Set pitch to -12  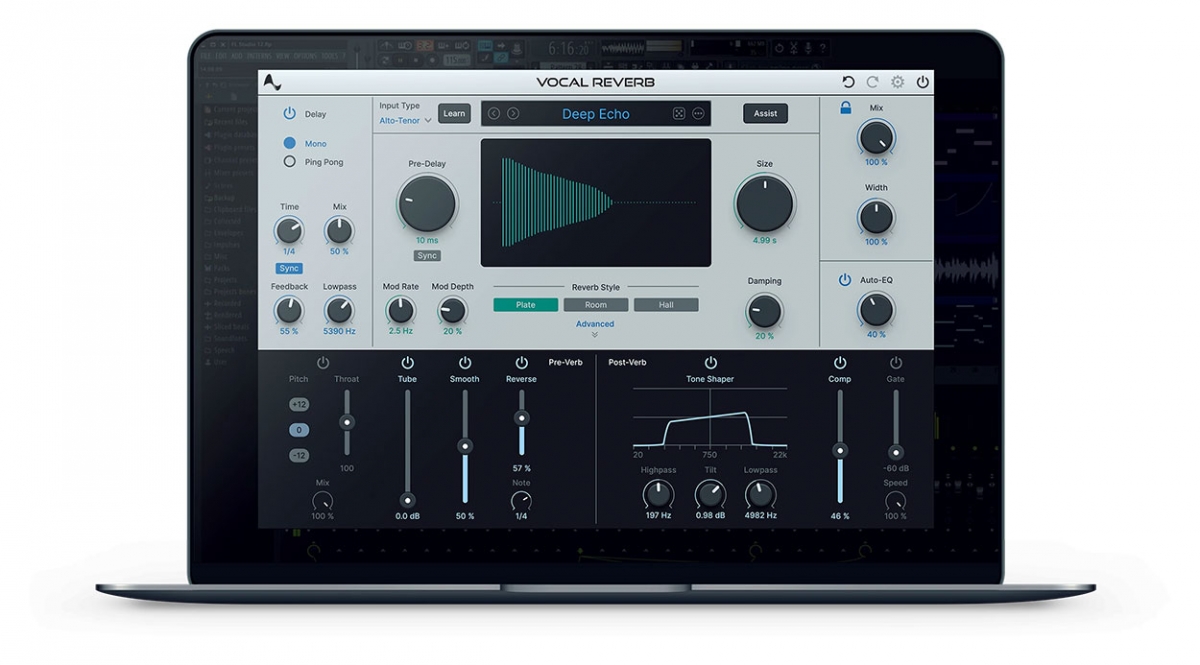coord(299,455)
